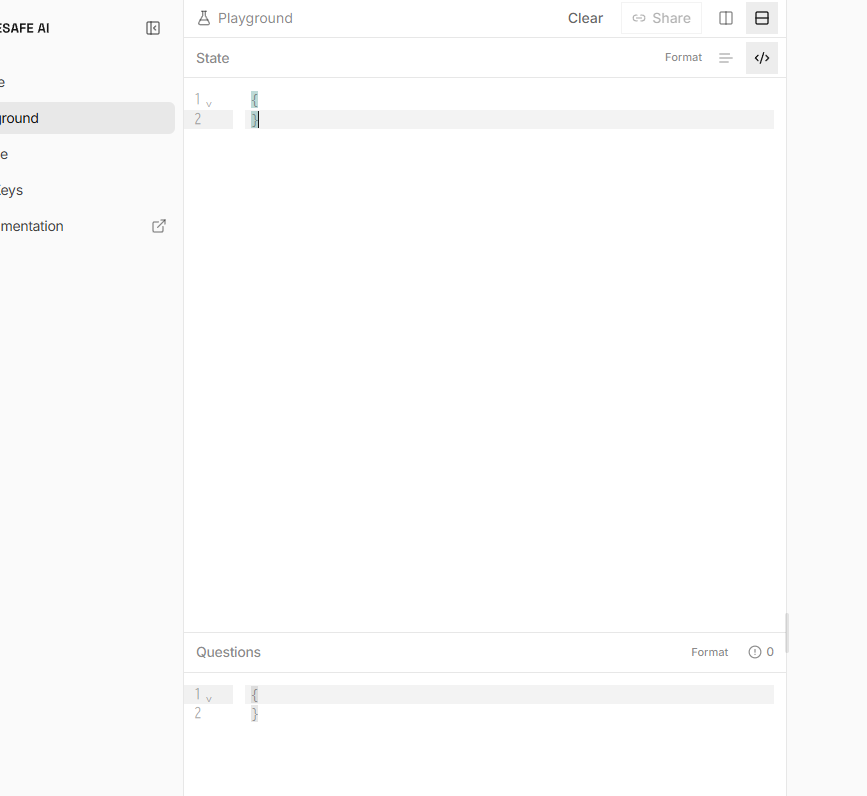Switch to stacked row layout
The width and height of the screenshot is (867, 796).
[762, 18]
